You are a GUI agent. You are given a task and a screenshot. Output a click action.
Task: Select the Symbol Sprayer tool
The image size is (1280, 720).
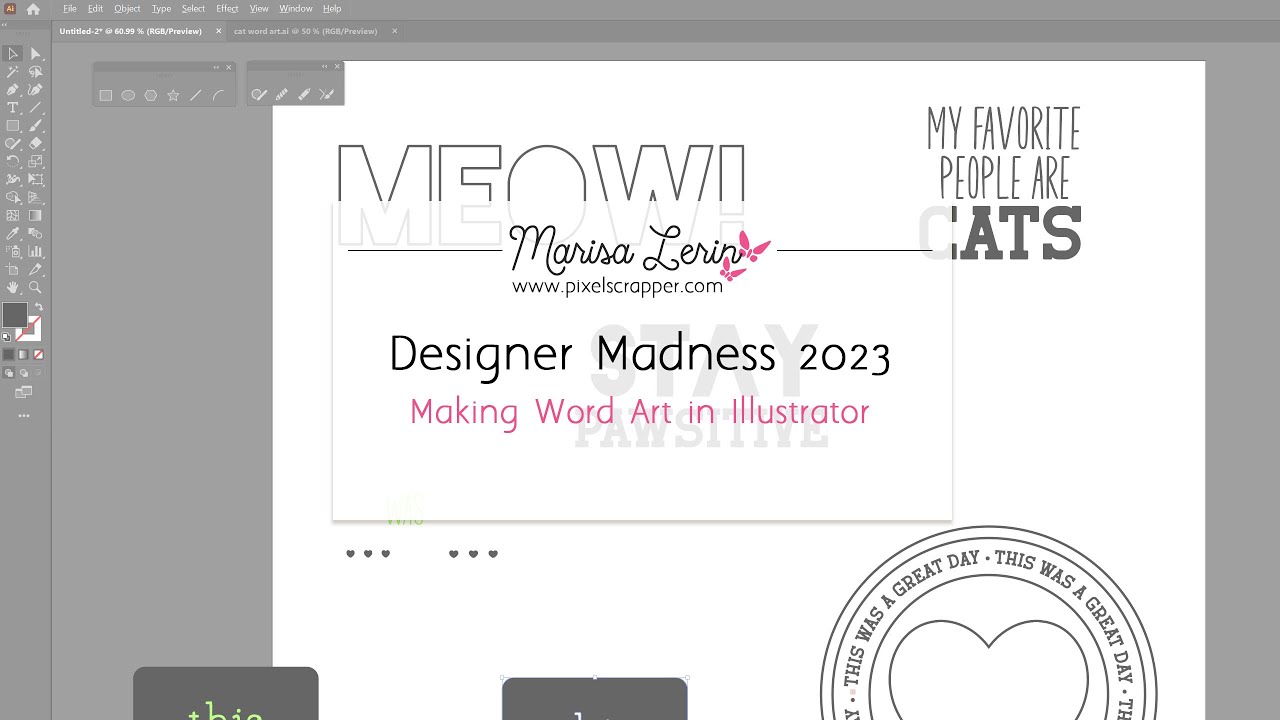pos(13,252)
